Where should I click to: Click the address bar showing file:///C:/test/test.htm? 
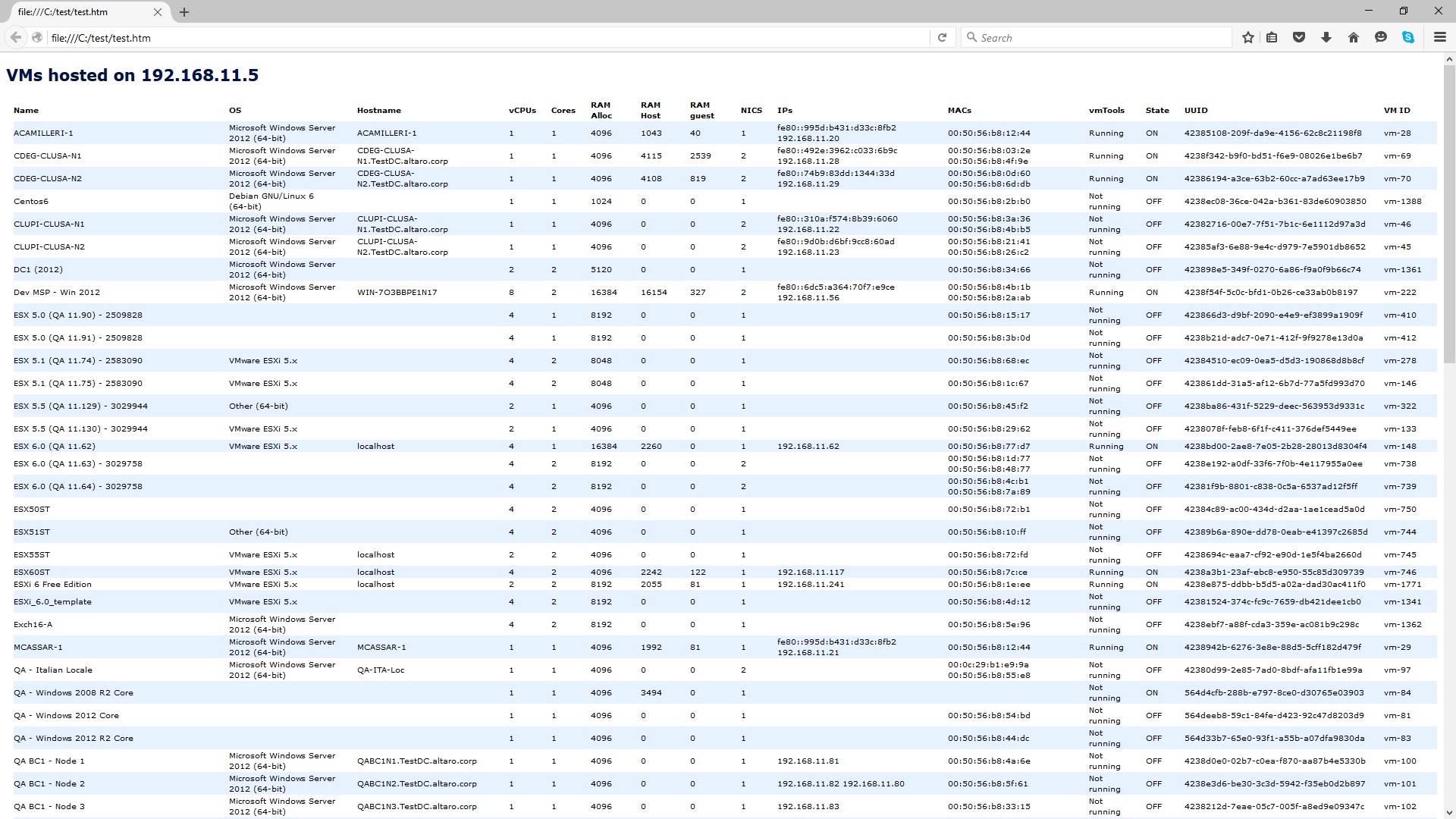coord(485,37)
